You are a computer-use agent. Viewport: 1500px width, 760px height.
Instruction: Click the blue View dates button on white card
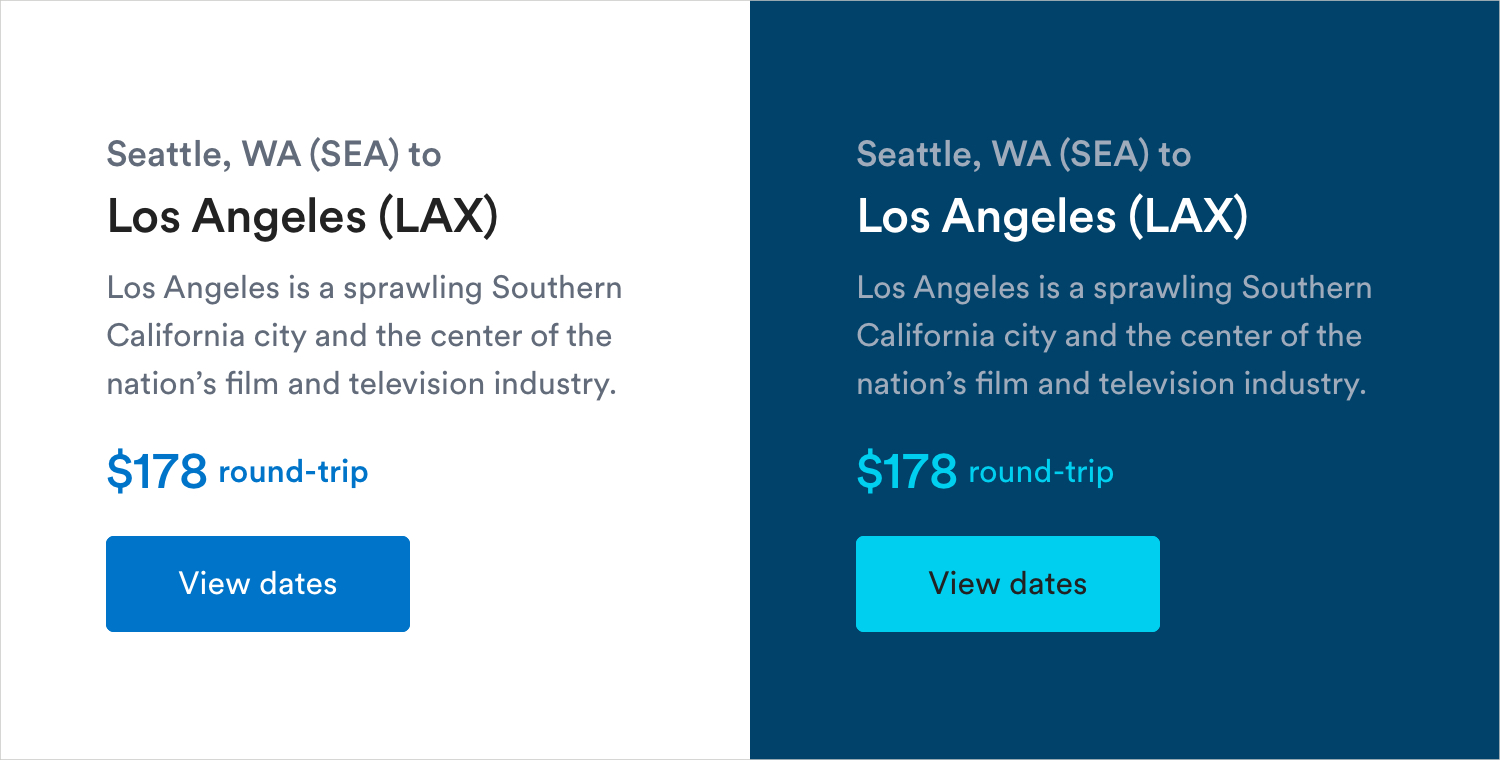(258, 584)
